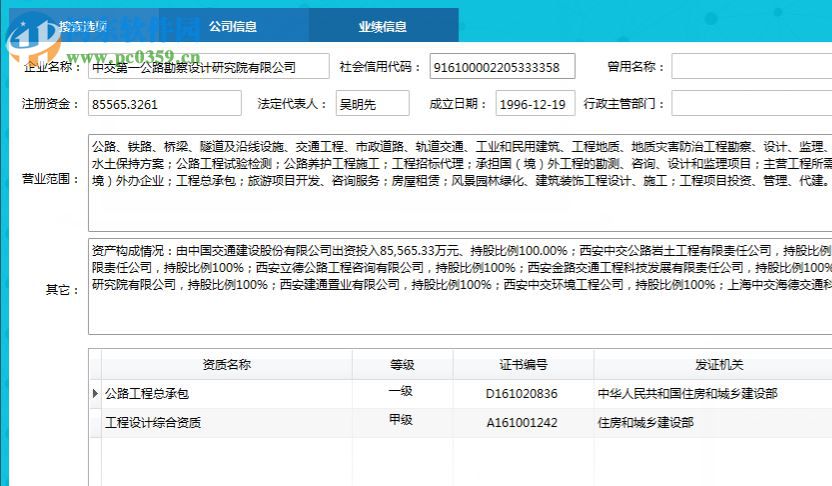Click the 其它 label

coord(62,290)
